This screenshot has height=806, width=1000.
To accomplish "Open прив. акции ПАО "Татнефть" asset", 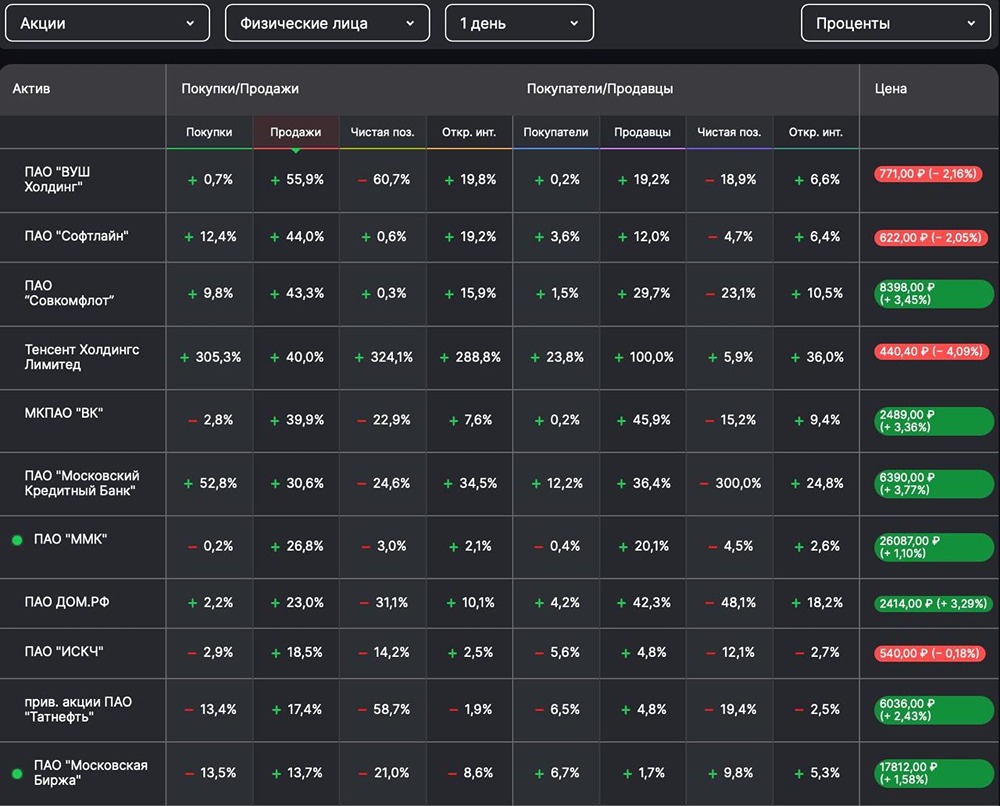I will click(78, 709).
